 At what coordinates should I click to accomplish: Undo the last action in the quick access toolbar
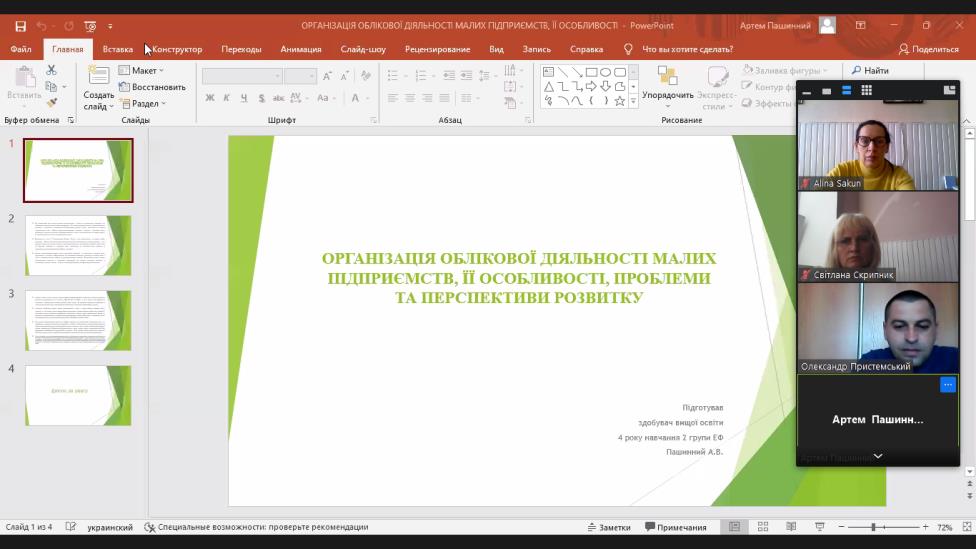(41, 26)
